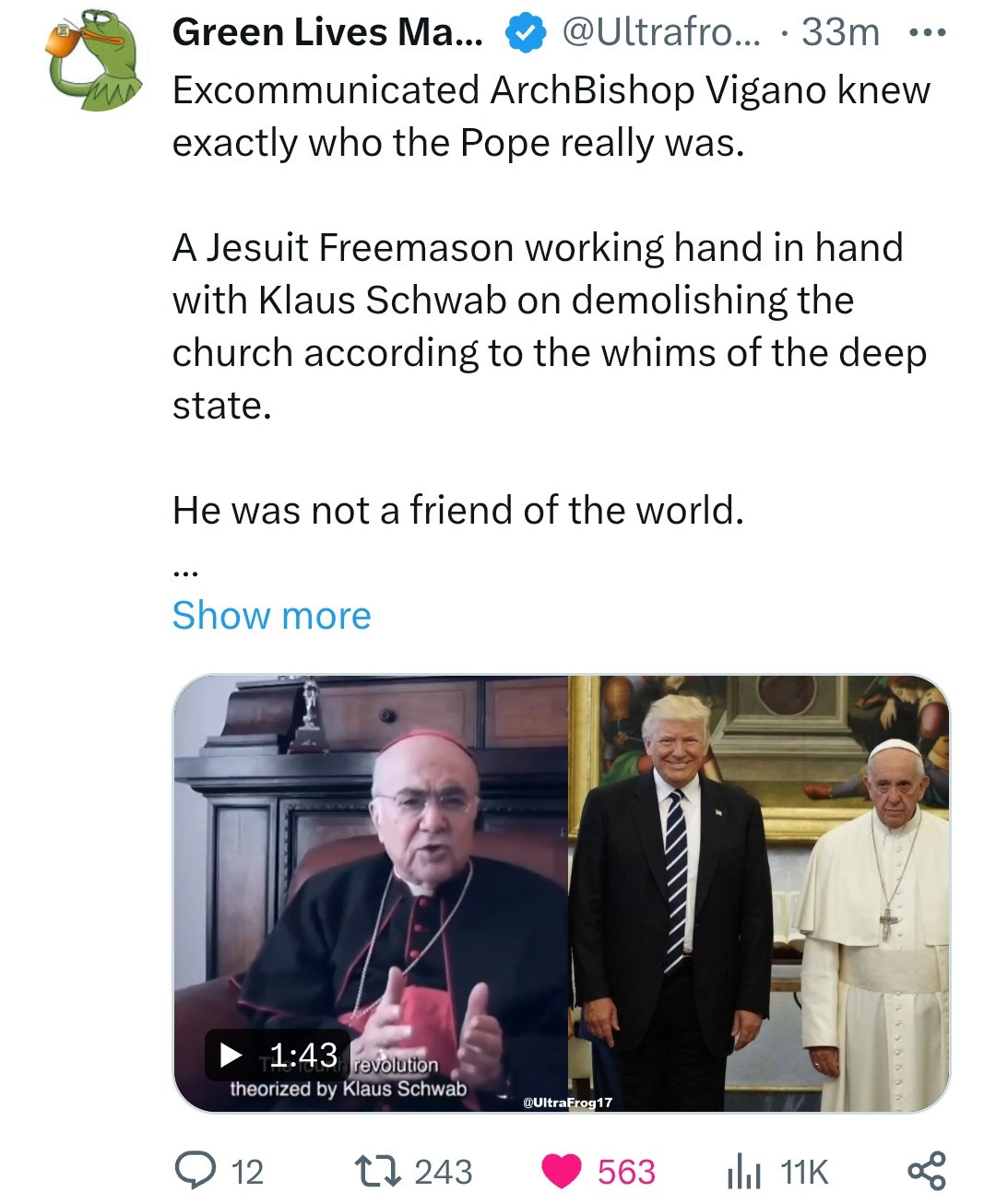Open the three-dot more options menu

pos(927,33)
